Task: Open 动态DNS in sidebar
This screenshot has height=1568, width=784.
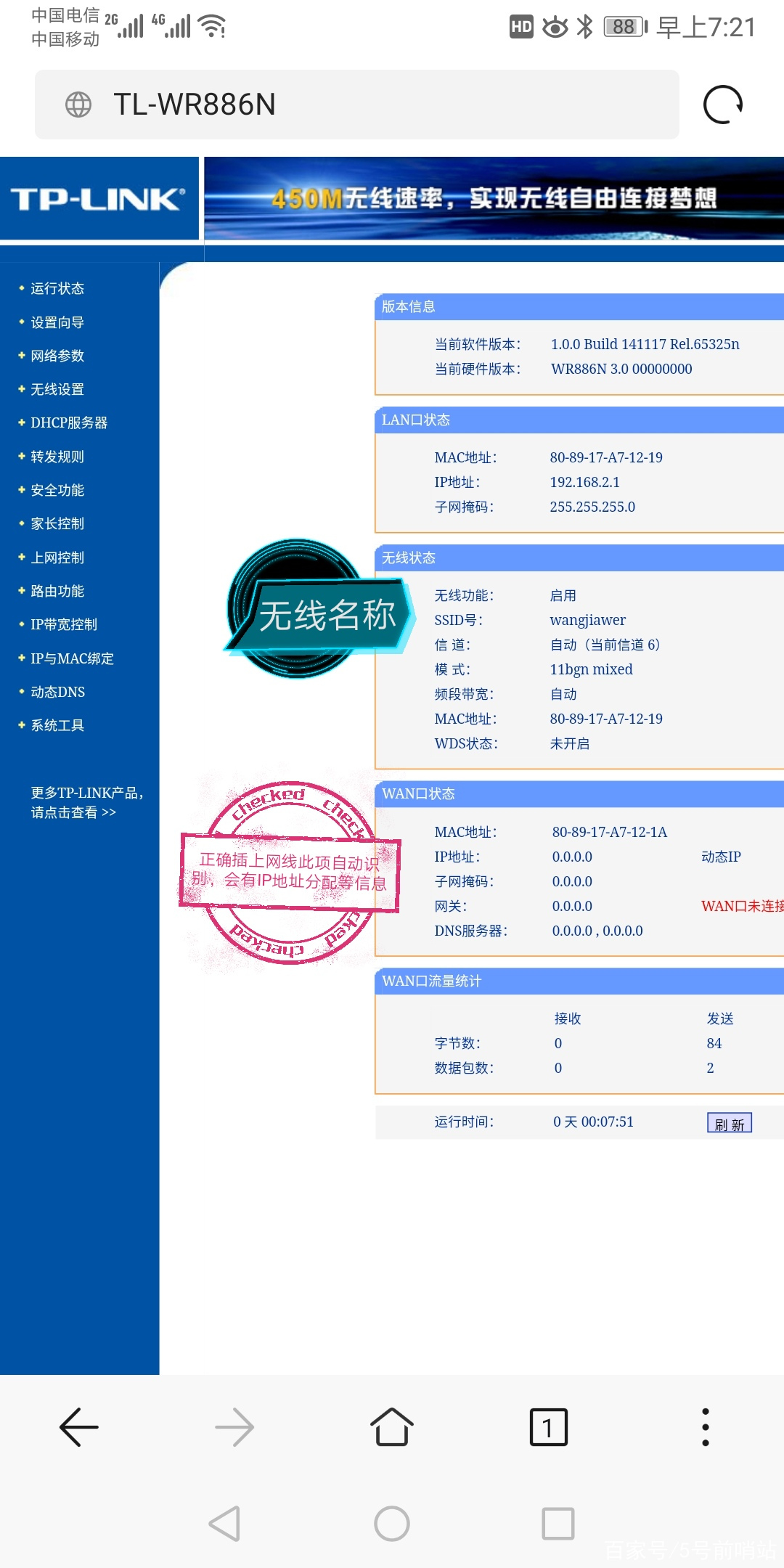Action: pyautogui.click(x=57, y=692)
